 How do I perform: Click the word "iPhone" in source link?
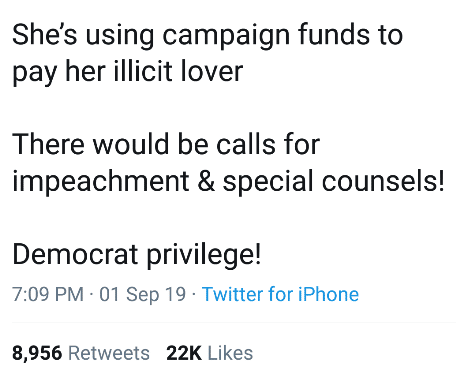pos(328,294)
